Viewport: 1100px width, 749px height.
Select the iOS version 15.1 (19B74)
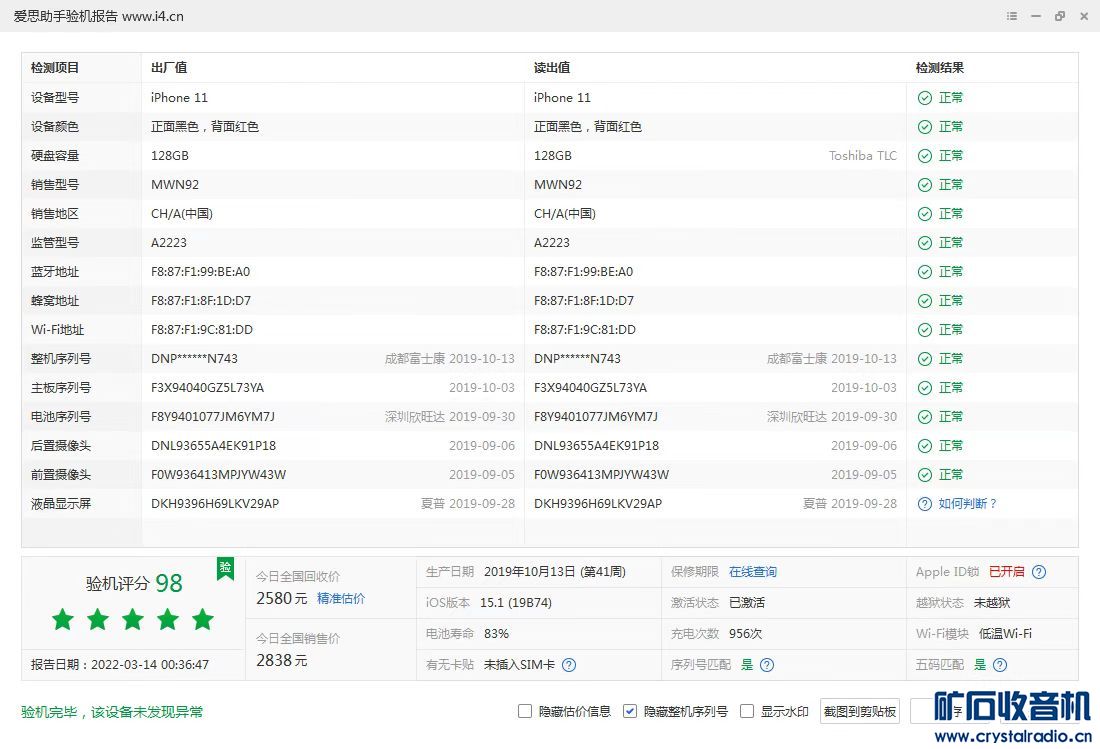(x=516, y=602)
